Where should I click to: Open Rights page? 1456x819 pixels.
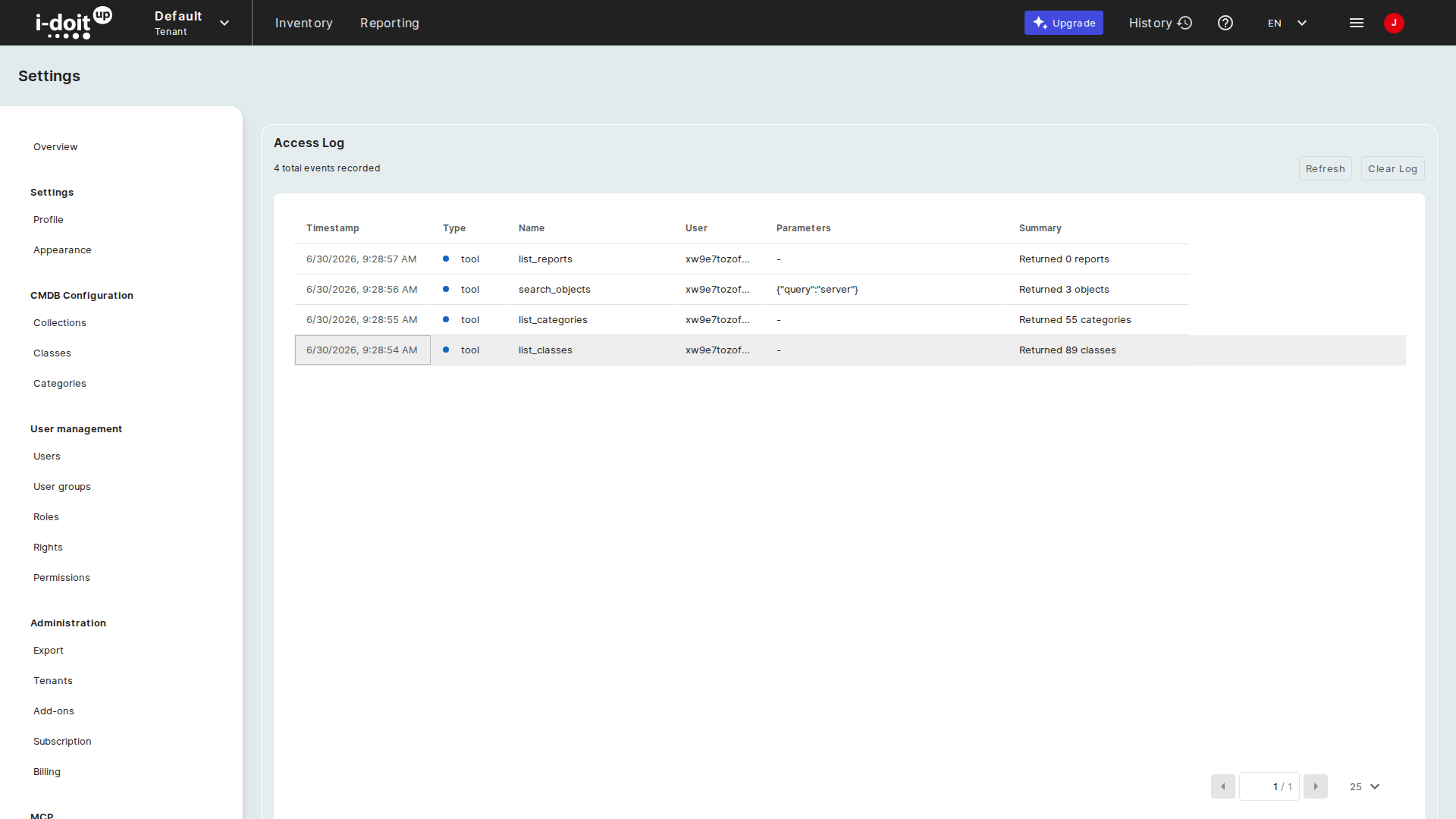click(48, 547)
